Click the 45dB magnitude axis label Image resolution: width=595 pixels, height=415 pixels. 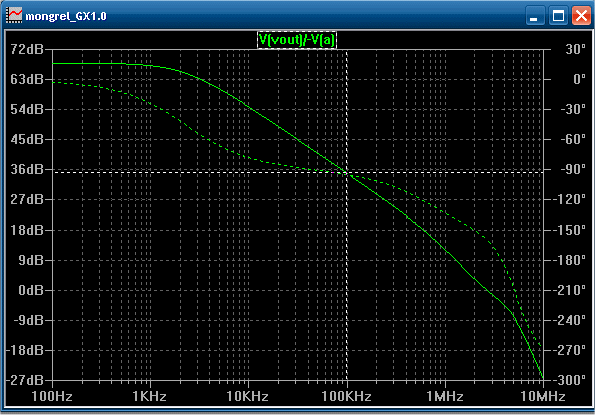[27, 139]
